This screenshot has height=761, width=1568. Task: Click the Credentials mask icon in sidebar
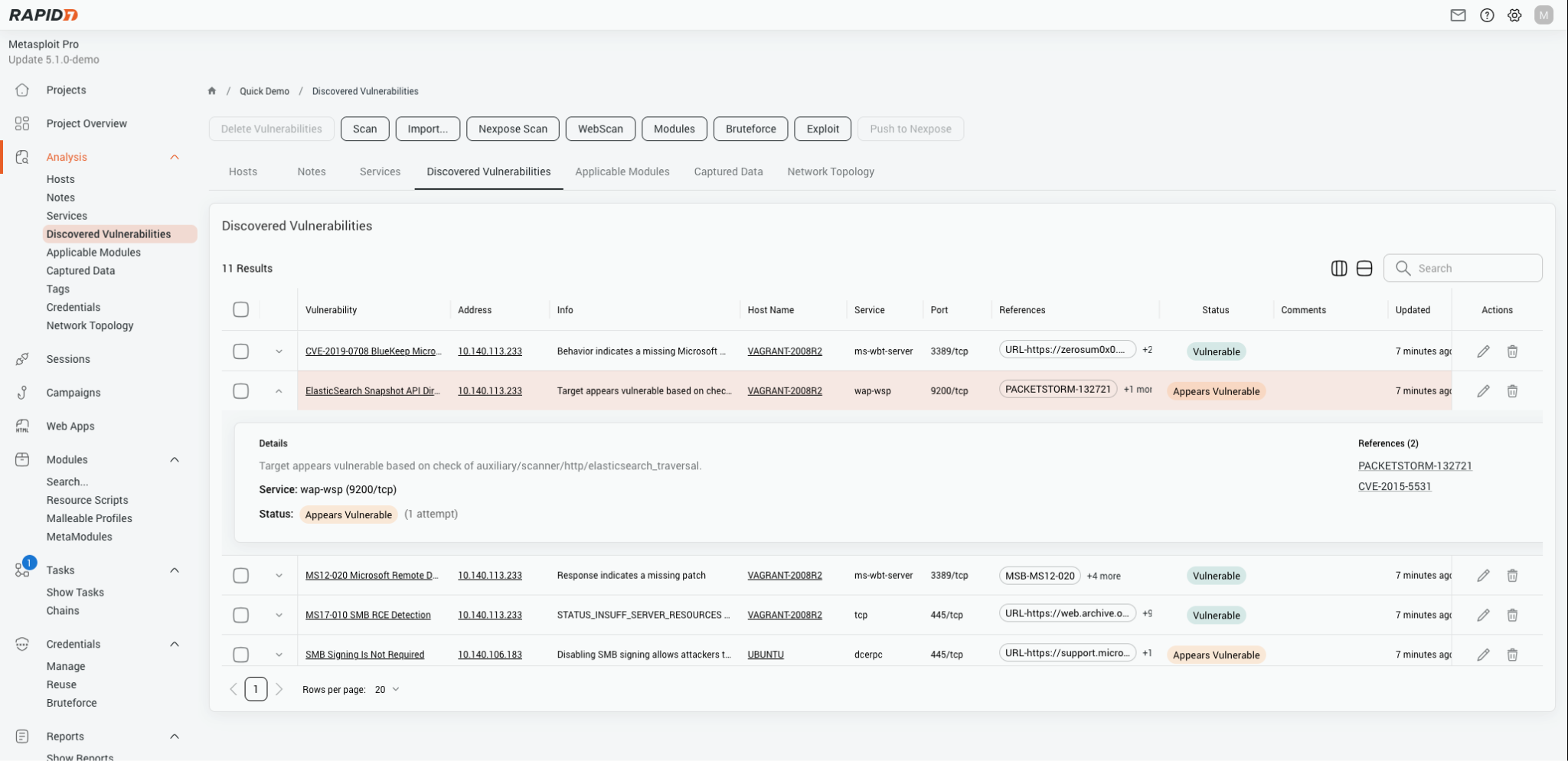22,644
